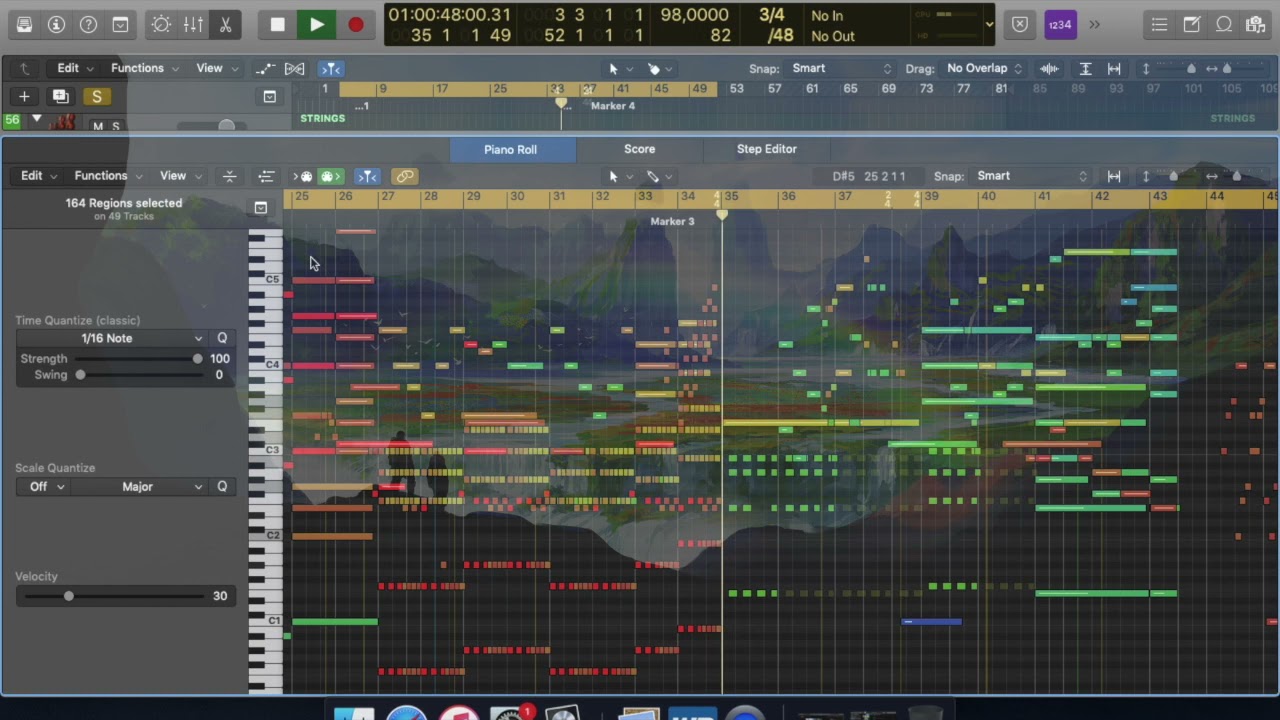
Task: Open the List Editors
Action: (x=1159, y=24)
